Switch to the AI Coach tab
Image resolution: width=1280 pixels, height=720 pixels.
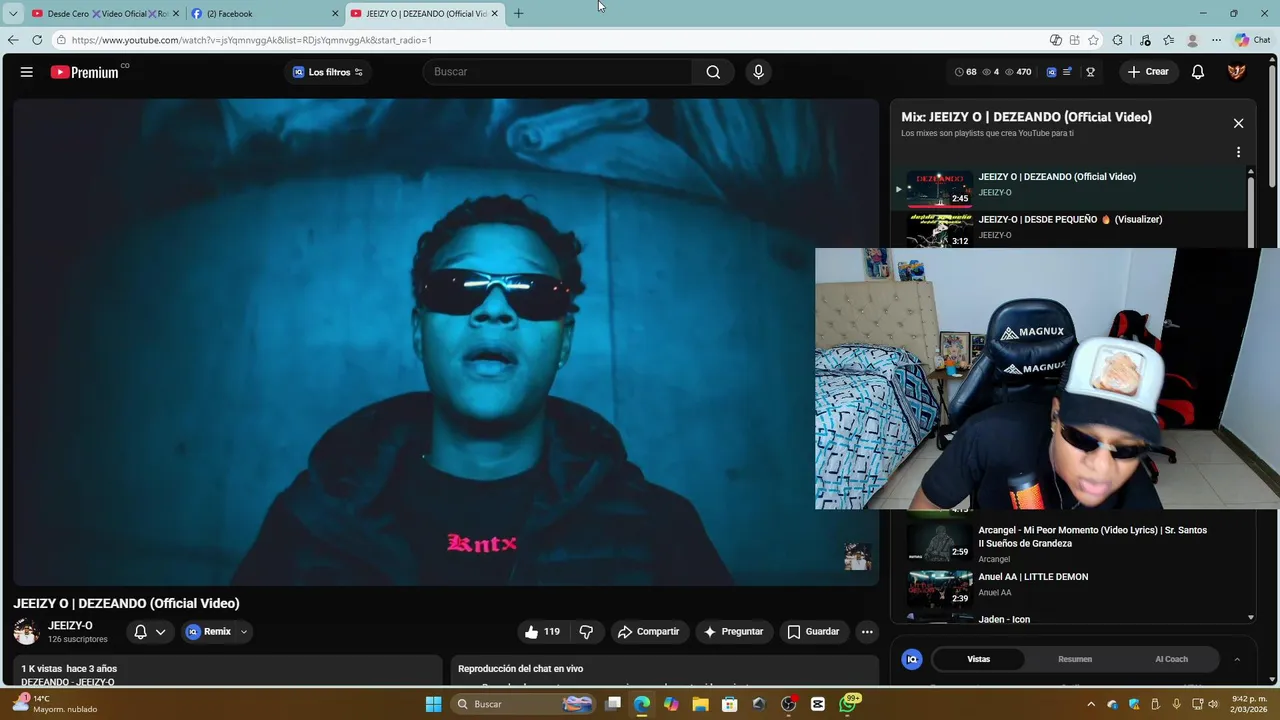point(1171,659)
